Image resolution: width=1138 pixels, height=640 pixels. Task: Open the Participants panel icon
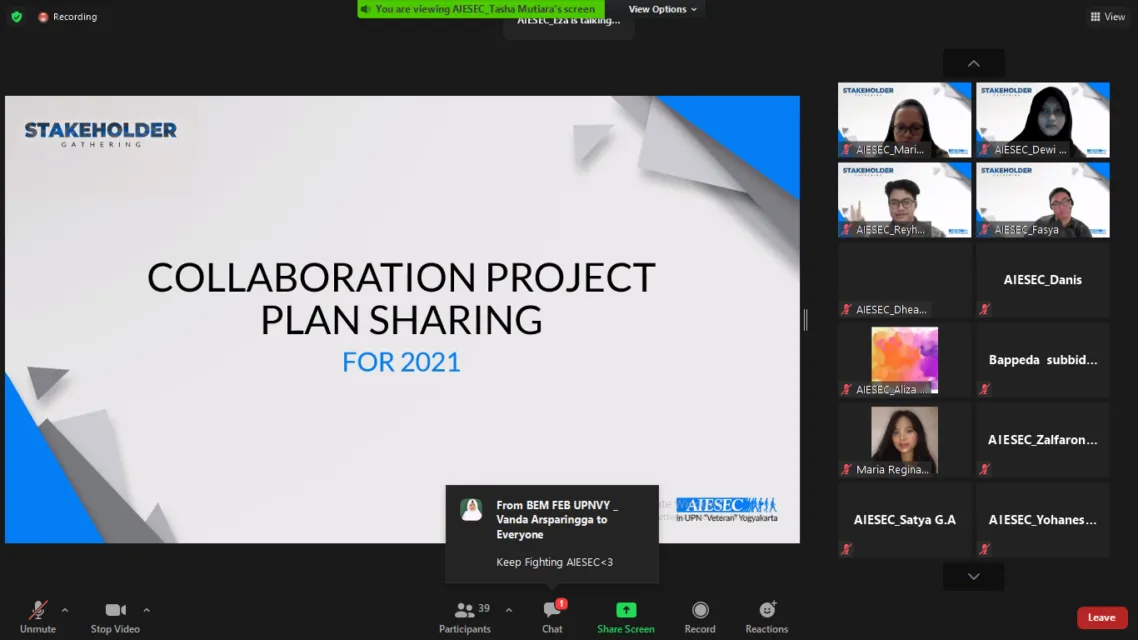tap(464, 610)
